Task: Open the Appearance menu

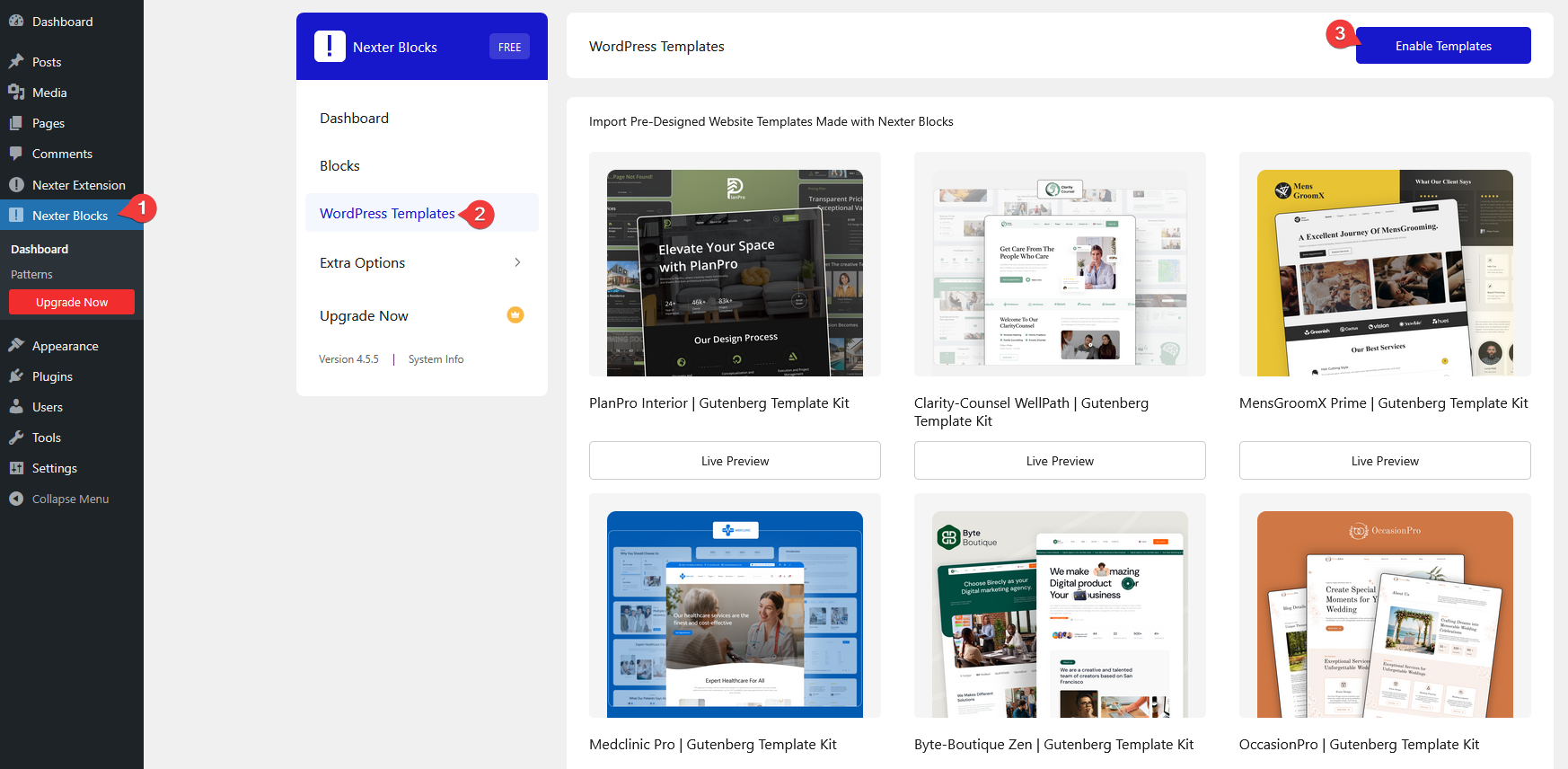Action: coord(72,346)
